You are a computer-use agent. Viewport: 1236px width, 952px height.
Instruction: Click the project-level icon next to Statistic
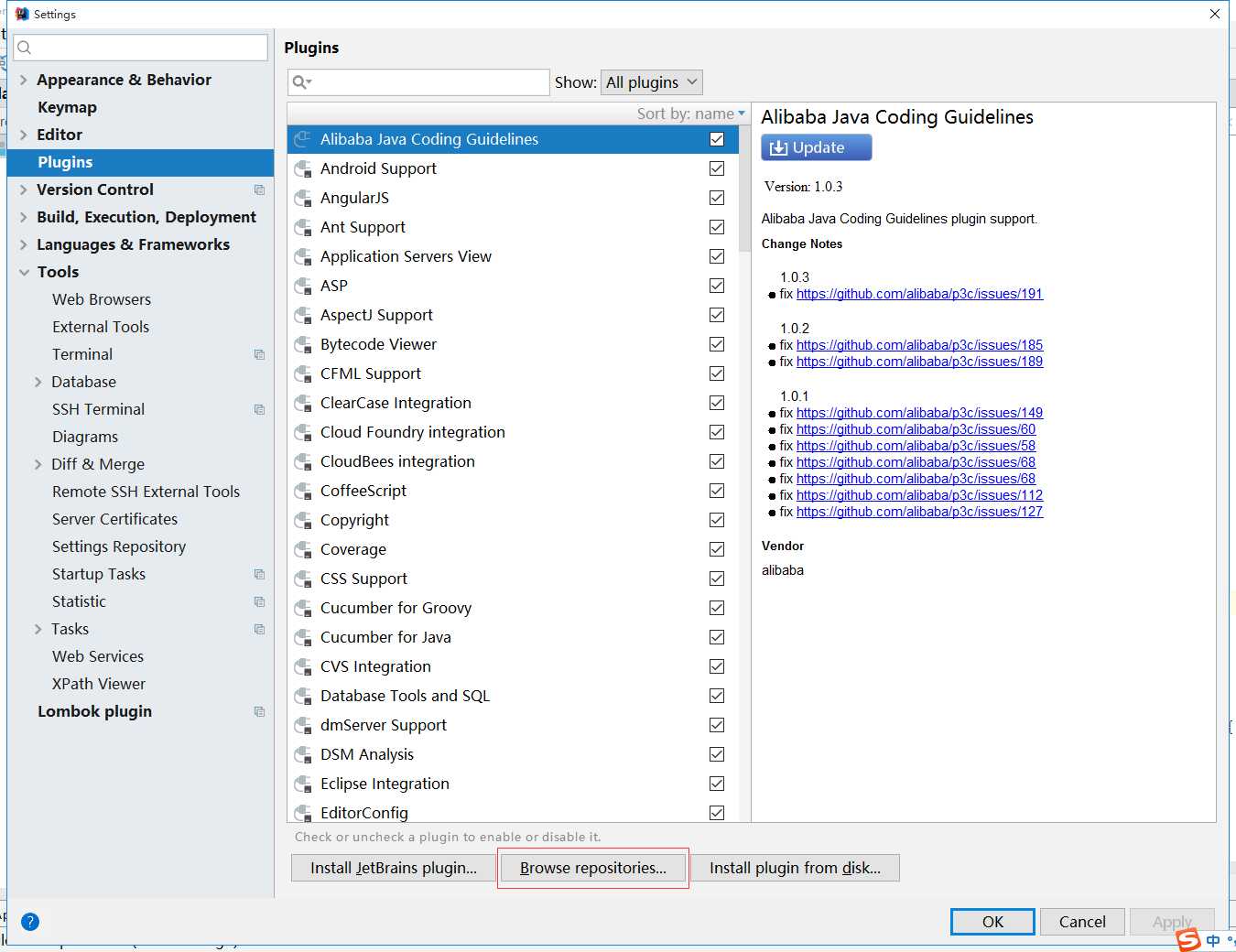coord(259,601)
